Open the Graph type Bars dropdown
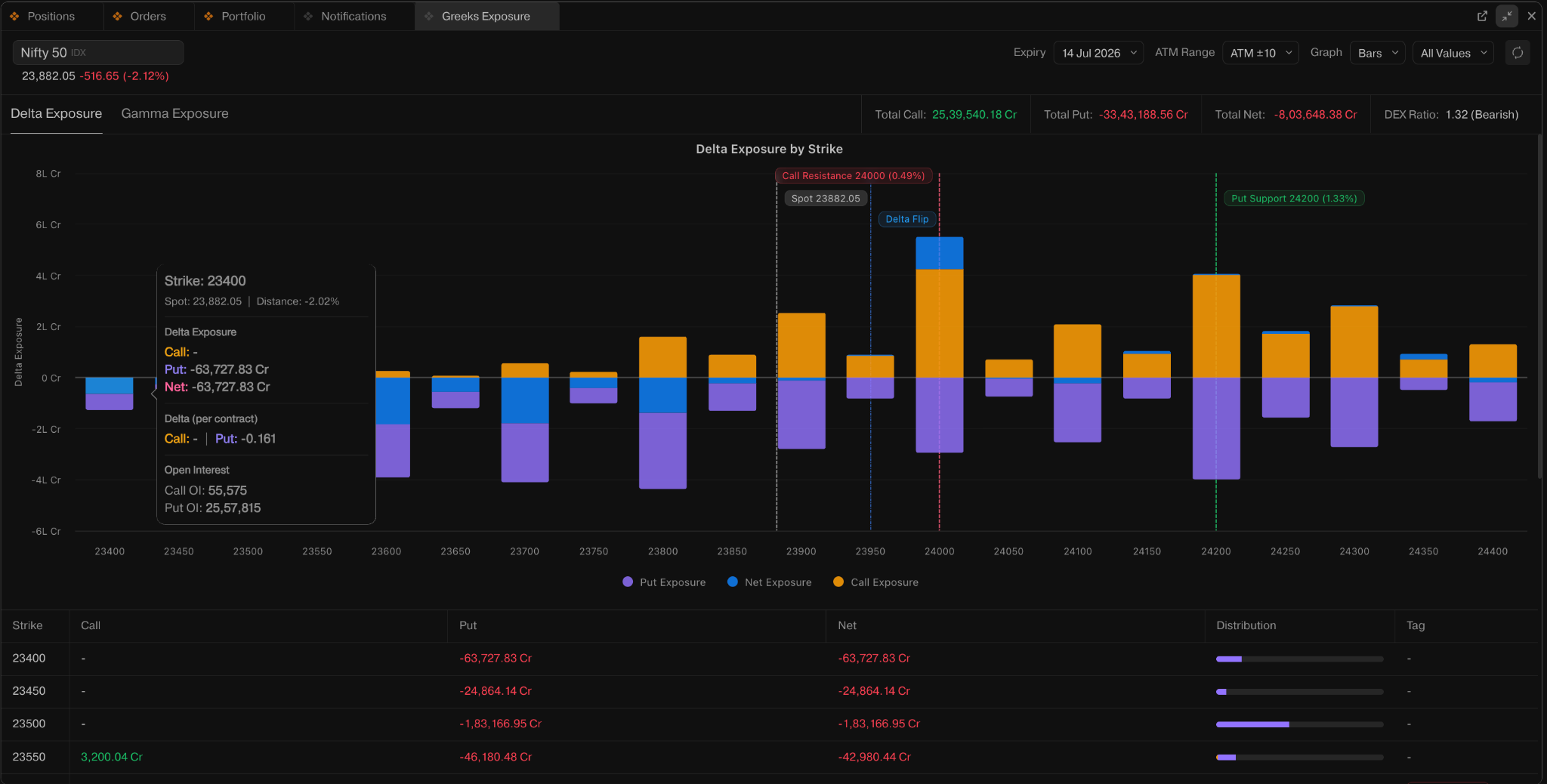Image resolution: width=1547 pixels, height=784 pixels. (1377, 53)
